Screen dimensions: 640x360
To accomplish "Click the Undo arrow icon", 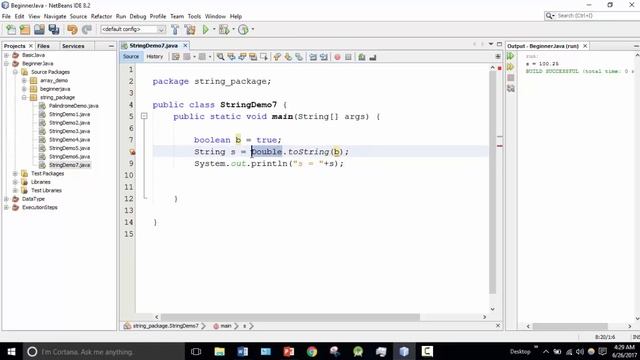I will [x=72, y=29].
